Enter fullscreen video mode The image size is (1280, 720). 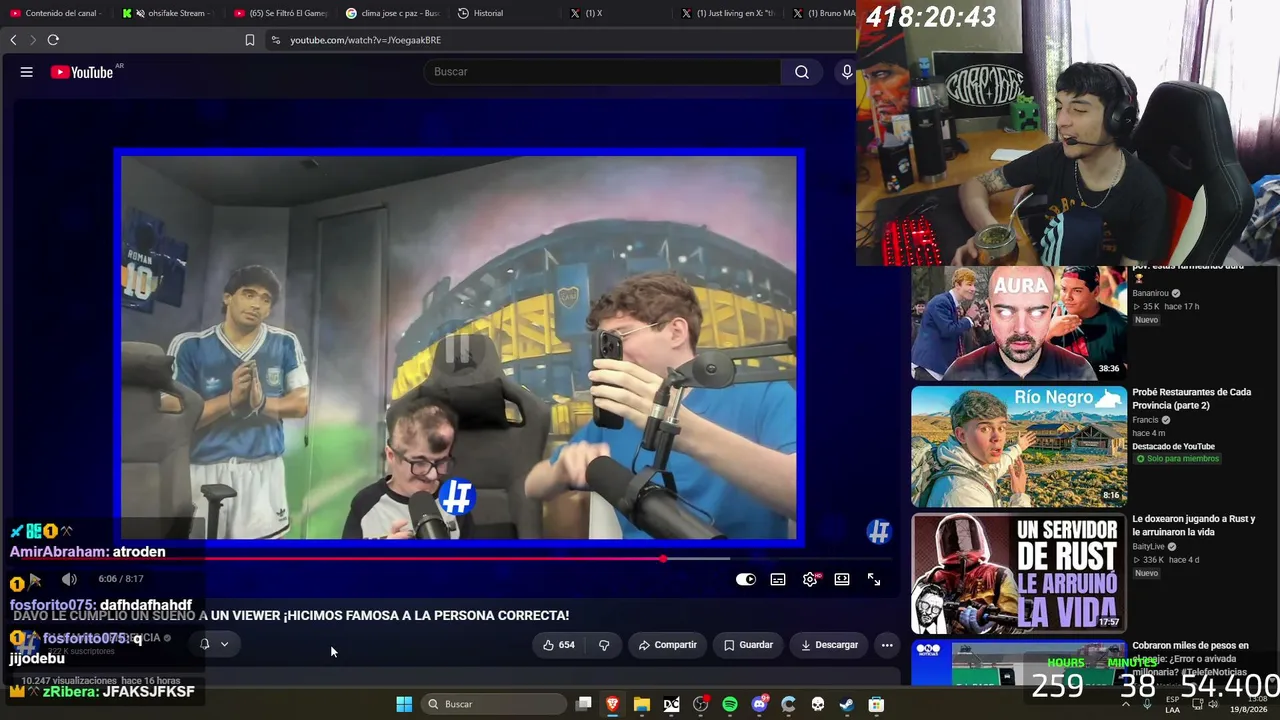coord(874,579)
